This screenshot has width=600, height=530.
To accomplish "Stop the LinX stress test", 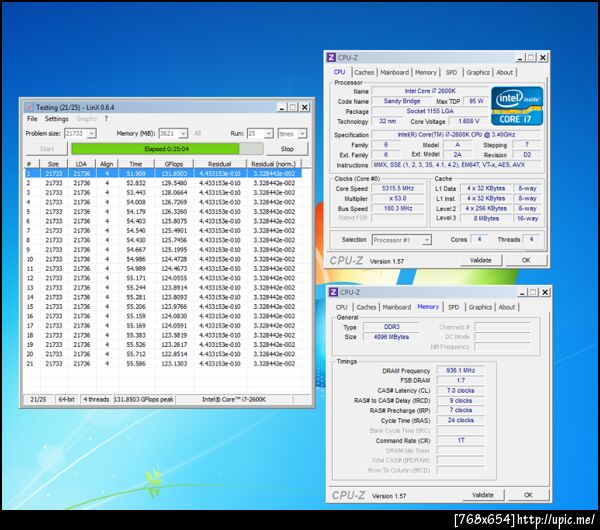I will pos(287,149).
